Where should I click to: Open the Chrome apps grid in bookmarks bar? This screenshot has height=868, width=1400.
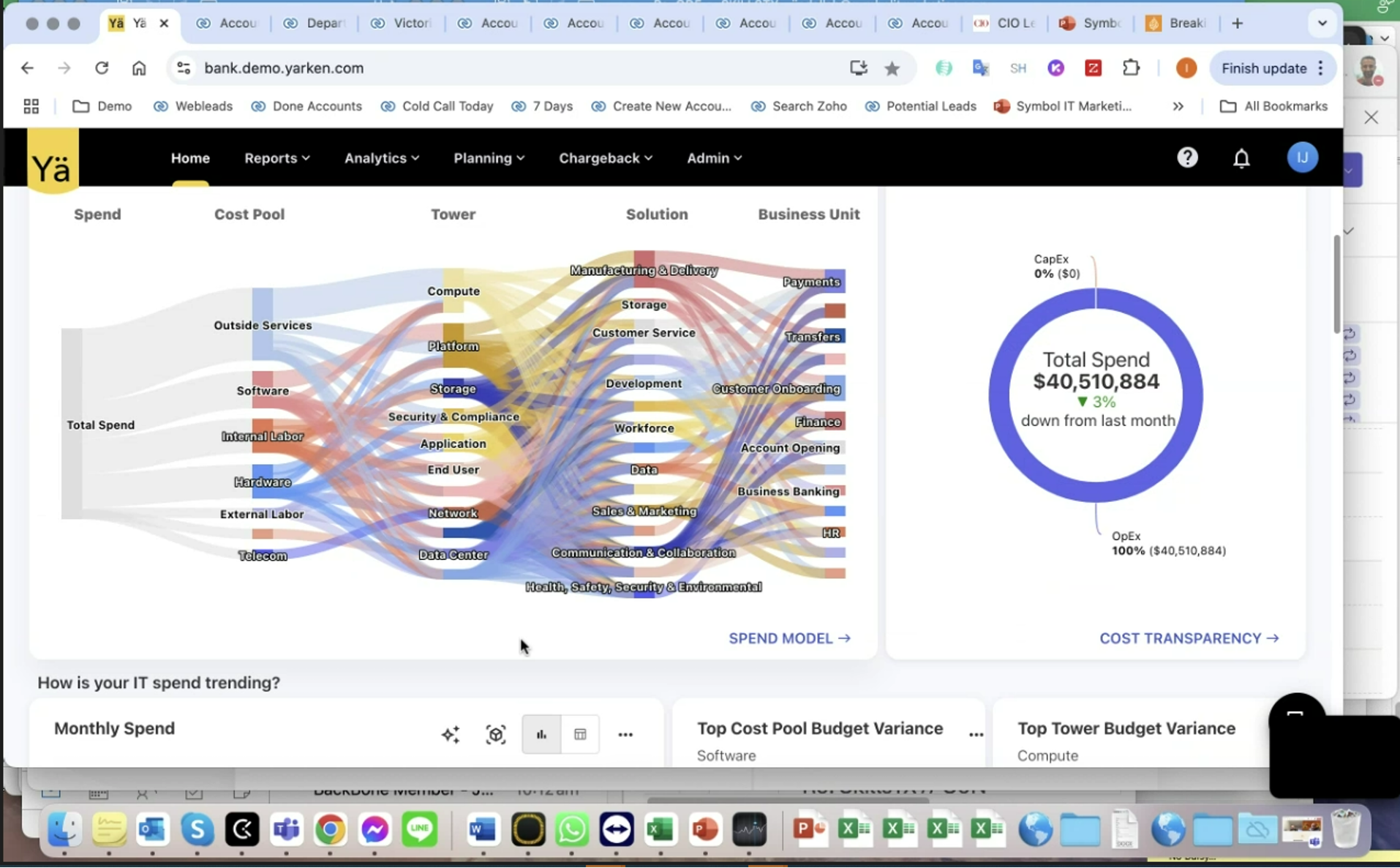[31, 106]
